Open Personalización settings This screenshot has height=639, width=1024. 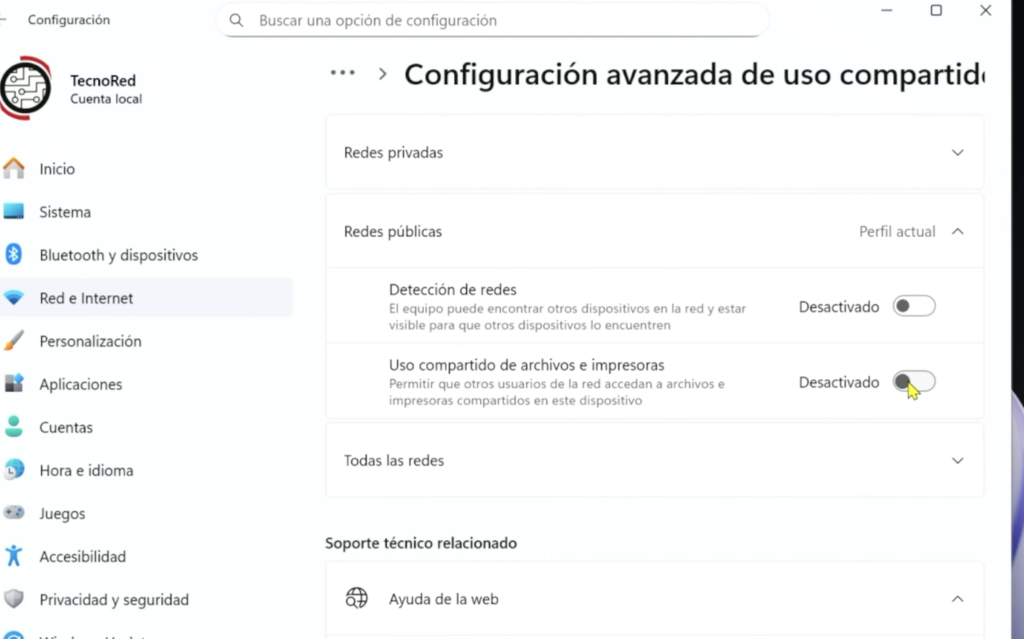[x=146, y=341]
